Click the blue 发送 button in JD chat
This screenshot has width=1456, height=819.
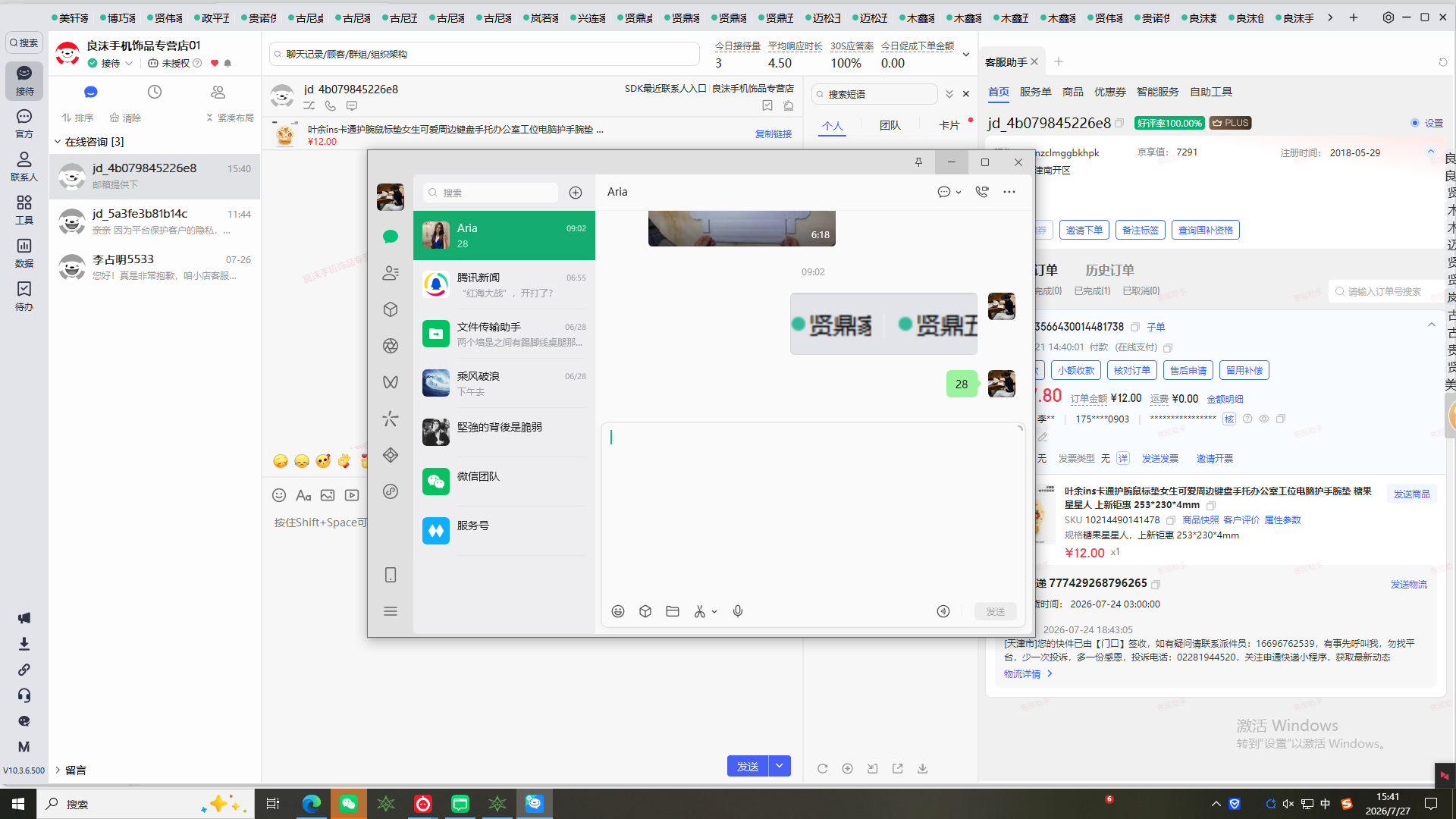pyautogui.click(x=748, y=766)
